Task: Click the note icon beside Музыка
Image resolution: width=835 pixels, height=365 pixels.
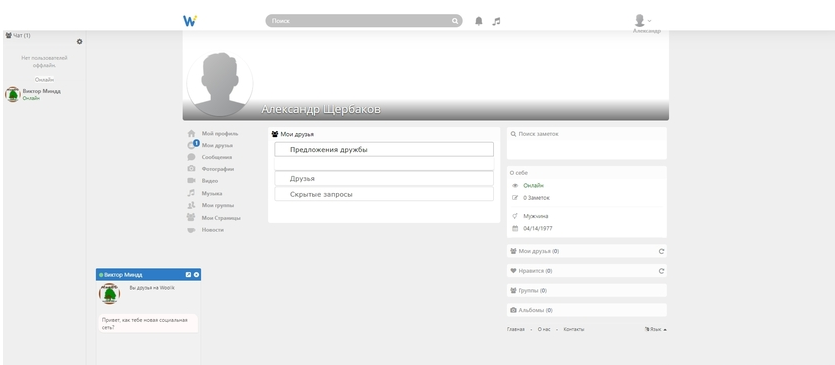Action: [191, 193]
